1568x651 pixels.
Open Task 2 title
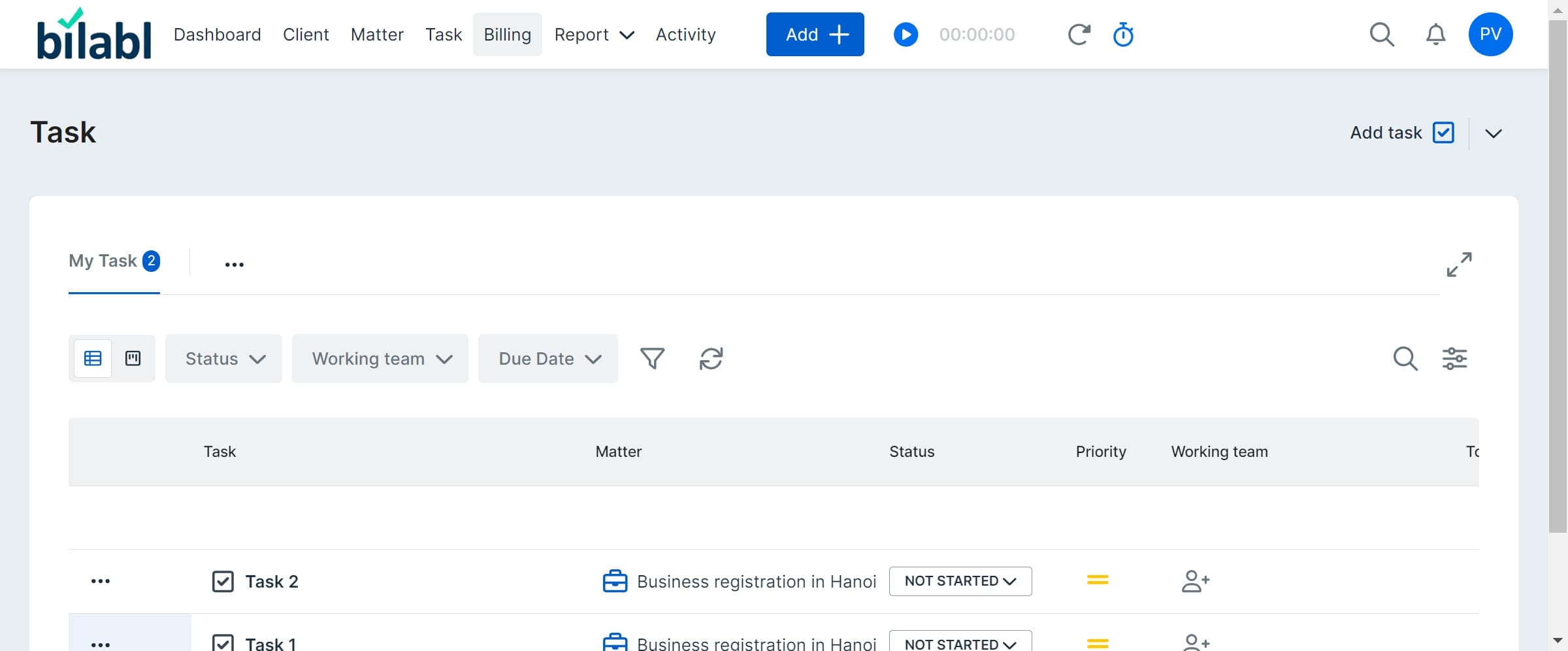272,581
